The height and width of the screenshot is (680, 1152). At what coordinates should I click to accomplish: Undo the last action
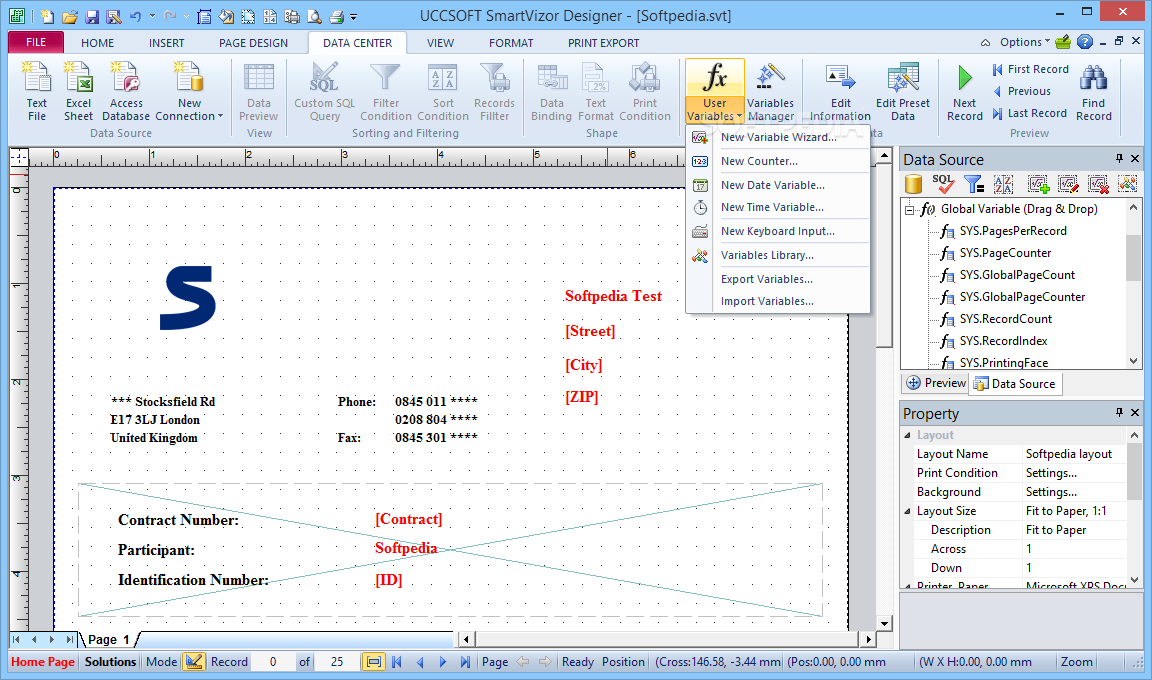pos(136,15)
